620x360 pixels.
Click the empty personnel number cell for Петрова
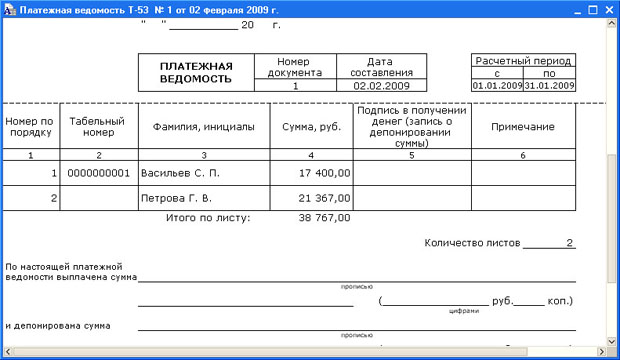coord(99,198)
